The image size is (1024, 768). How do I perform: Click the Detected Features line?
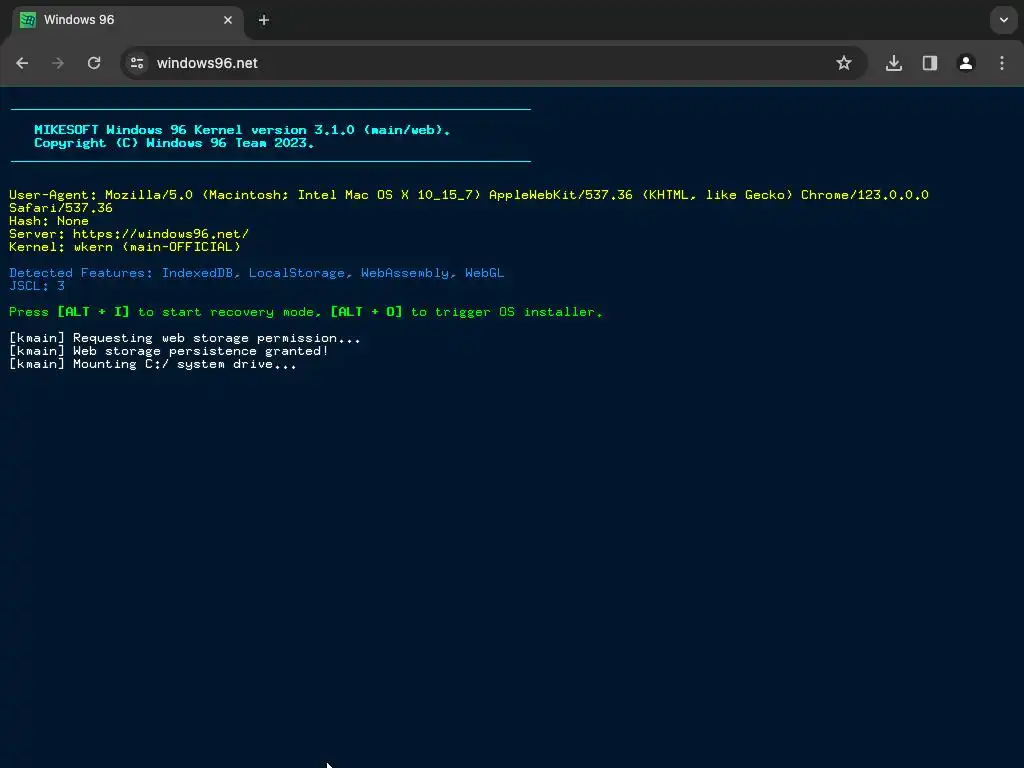point(257,273)
